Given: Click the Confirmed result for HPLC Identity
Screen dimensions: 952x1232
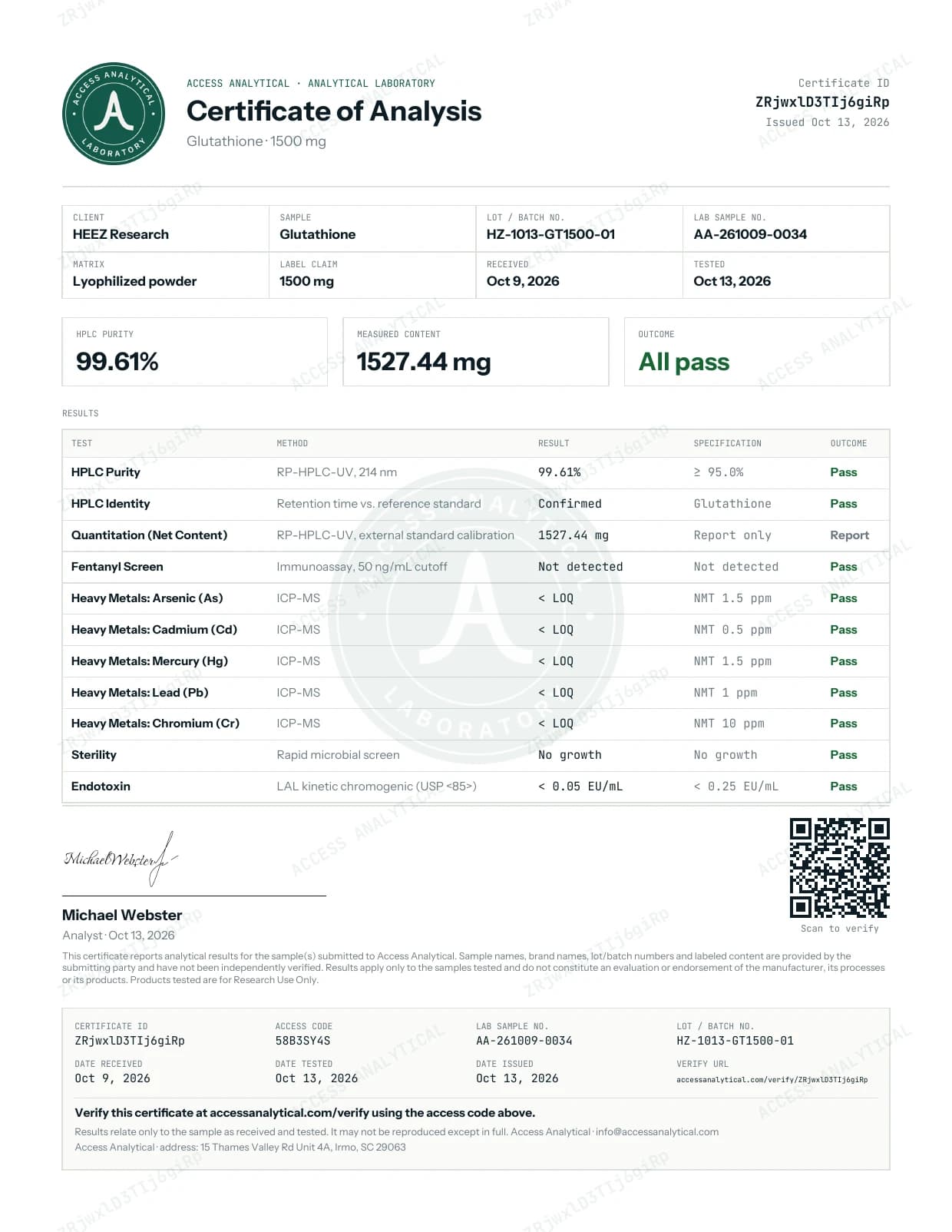Looking at the screenshot, I should (x=570, y=504).
